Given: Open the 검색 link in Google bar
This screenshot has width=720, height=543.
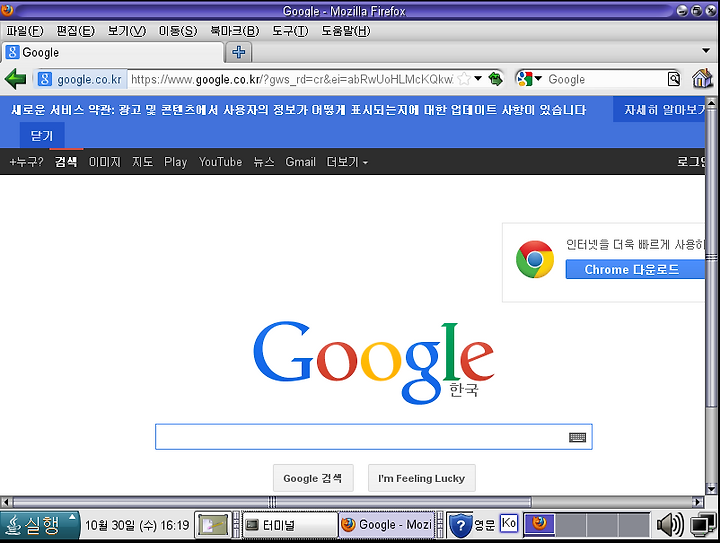Looking at the screenshot, I should tap(66, 162).
